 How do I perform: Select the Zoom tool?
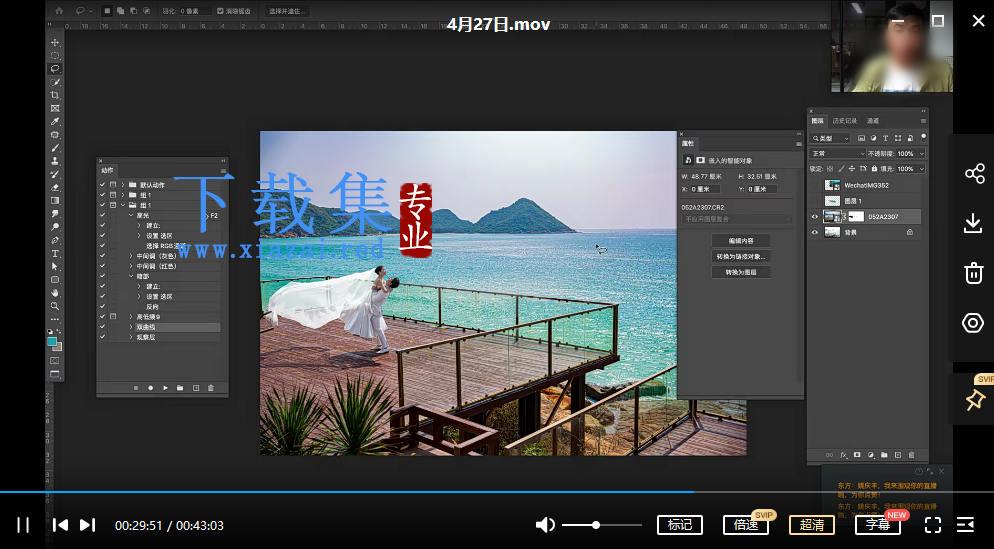coord(55,306)
